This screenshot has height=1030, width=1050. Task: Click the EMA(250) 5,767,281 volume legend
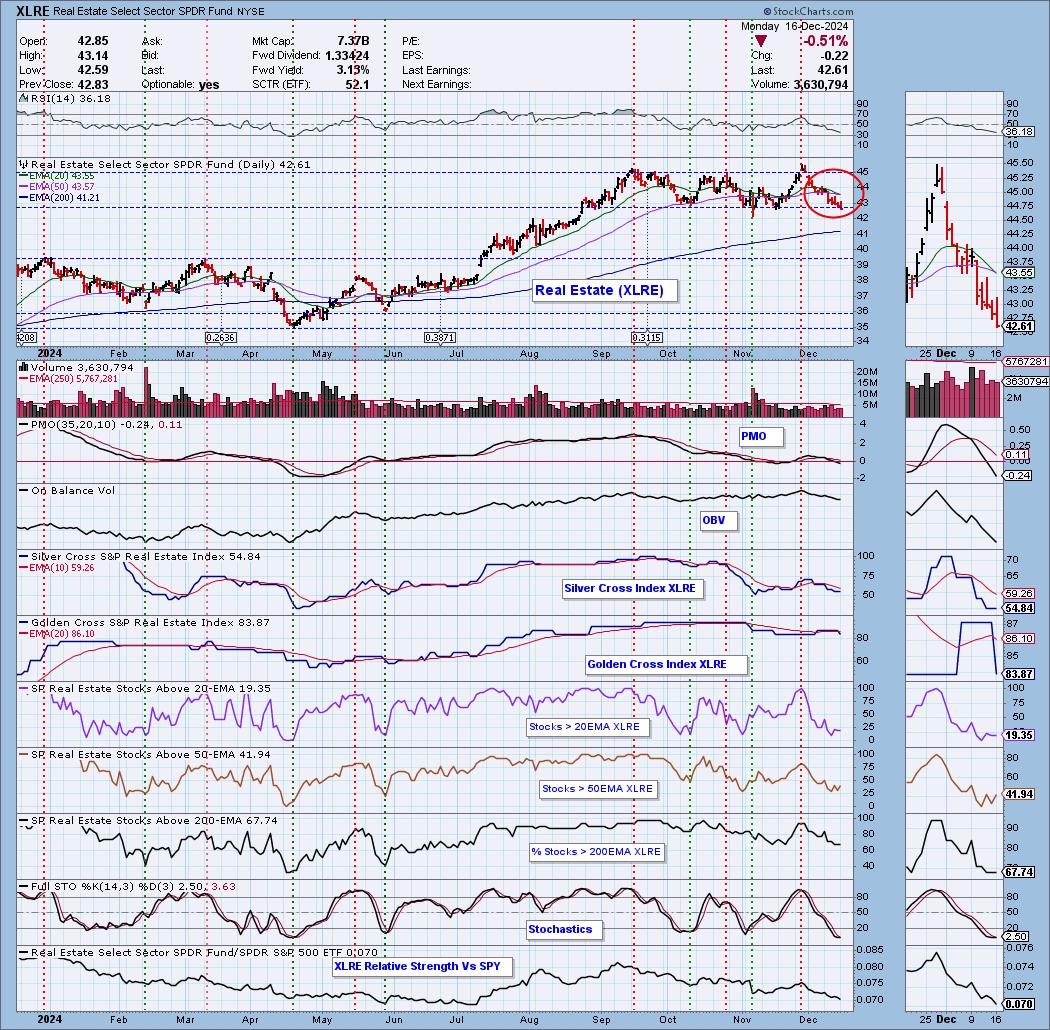[x=68, y=378]
